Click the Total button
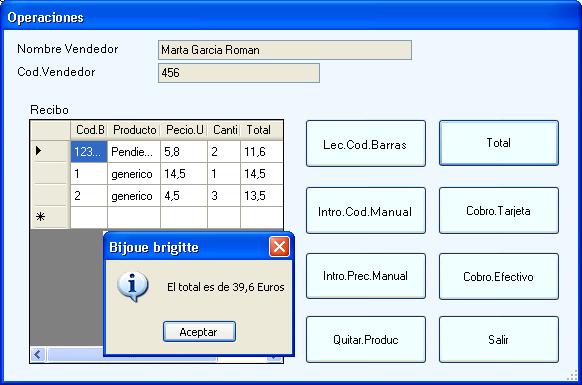 click(498, 143)
